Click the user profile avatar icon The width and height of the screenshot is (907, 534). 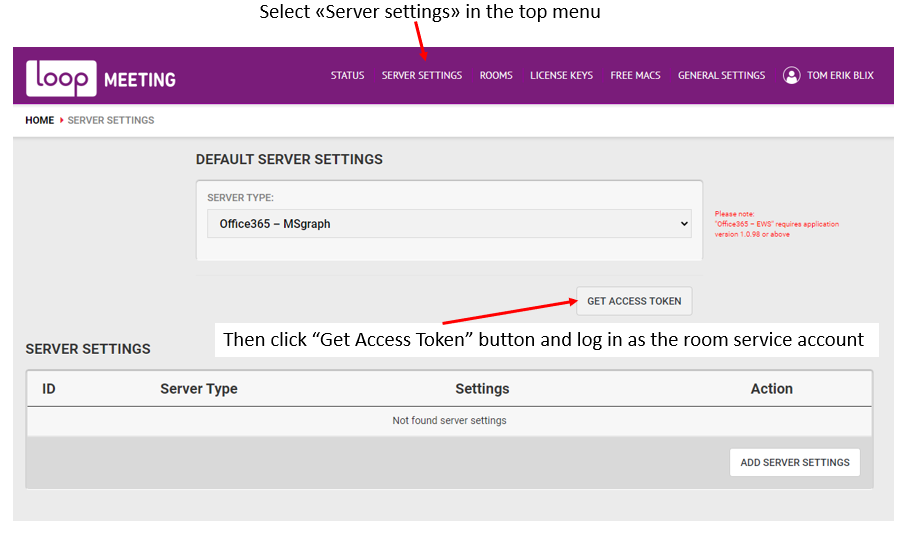click(791, 75)
